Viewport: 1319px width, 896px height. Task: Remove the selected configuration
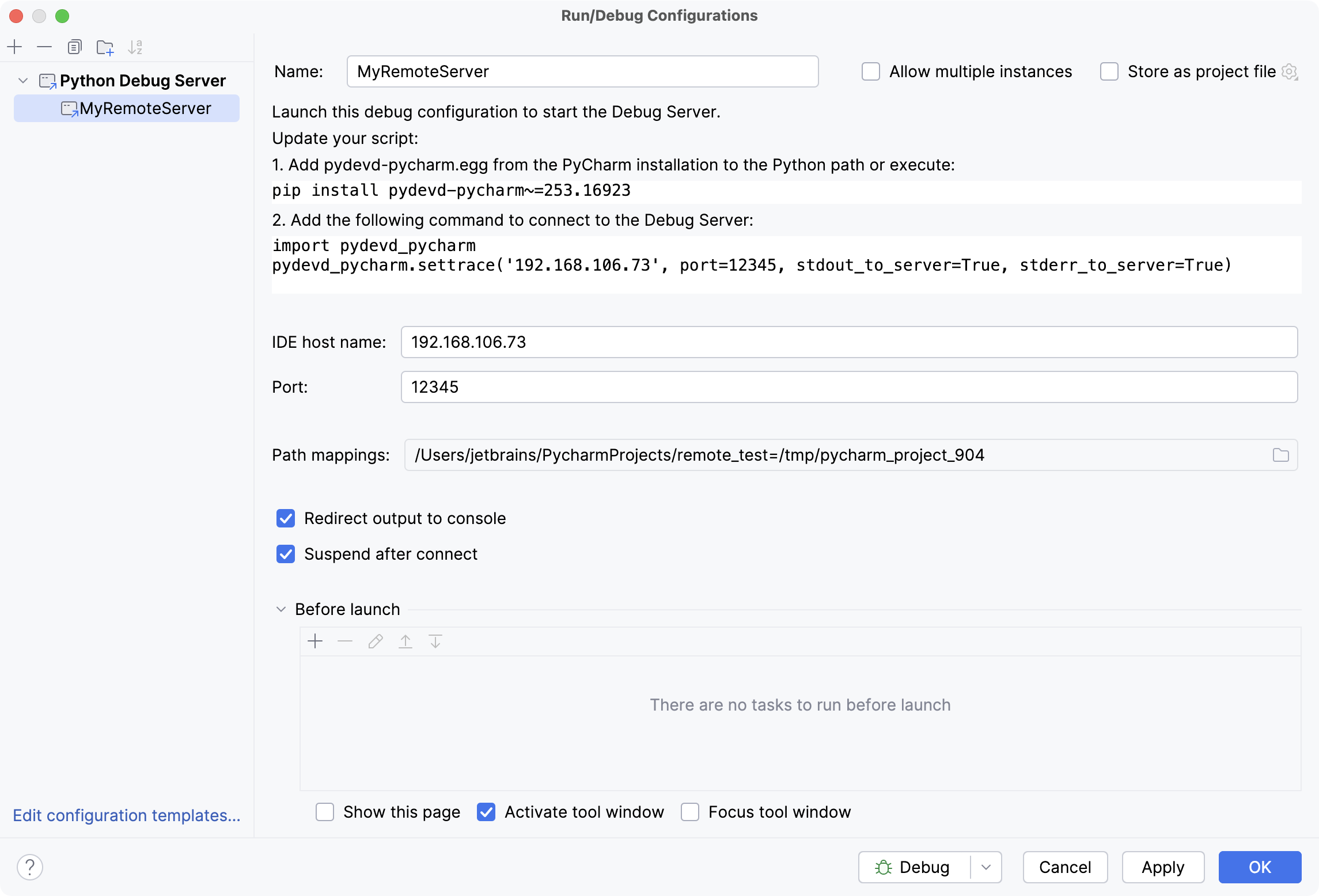click(45, 47)
